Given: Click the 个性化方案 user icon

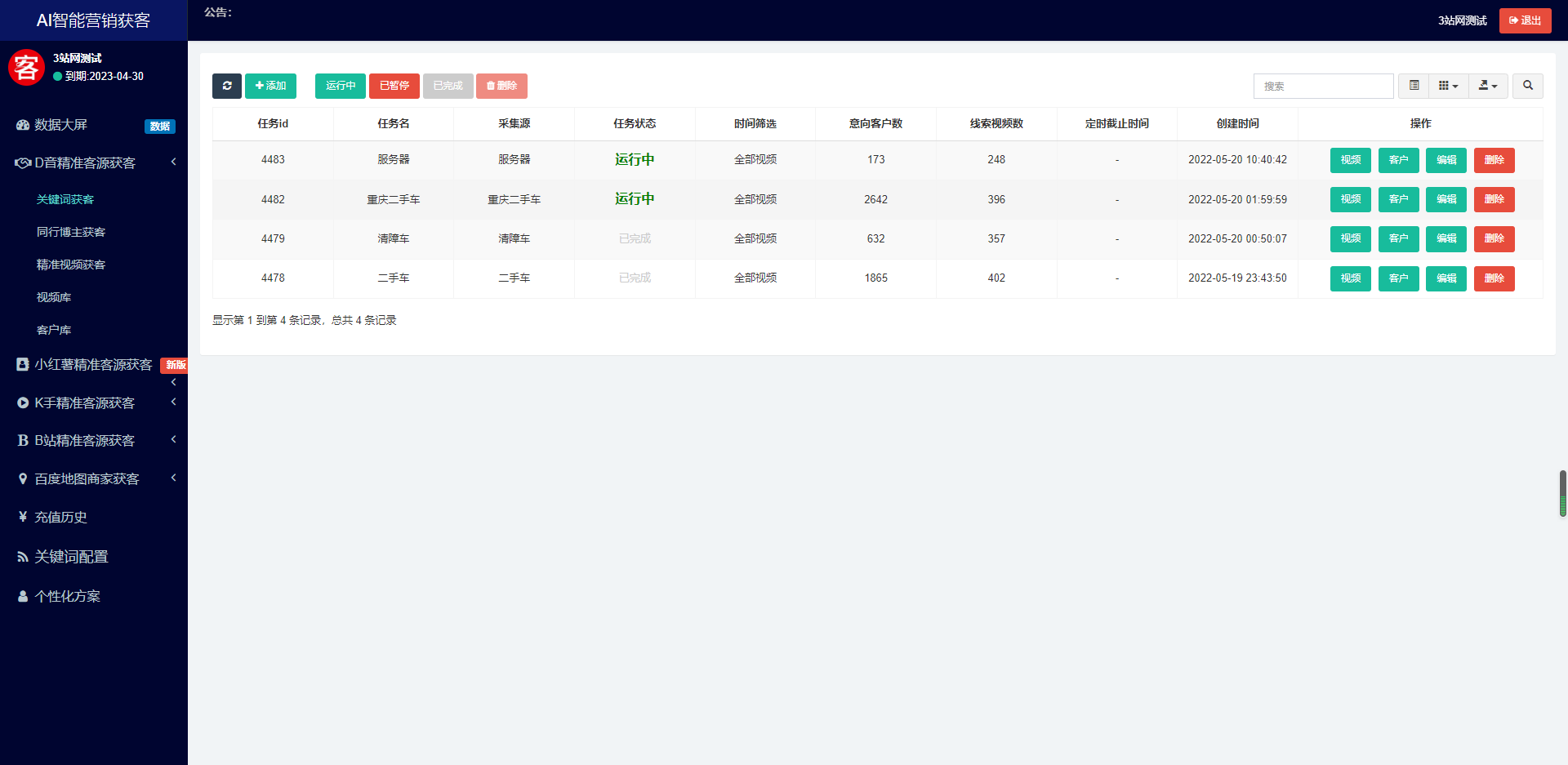Looking at the screenshot, I should [23, 597].
